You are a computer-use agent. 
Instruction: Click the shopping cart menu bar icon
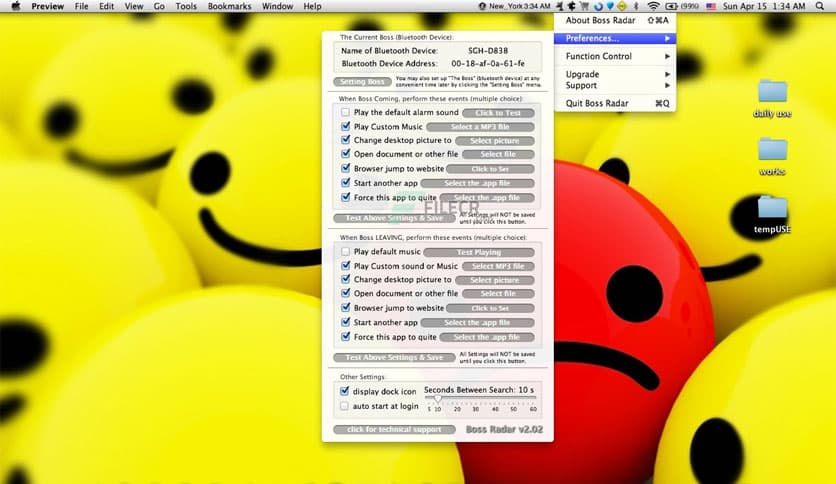pyautogui.click(x=585, y=6)
